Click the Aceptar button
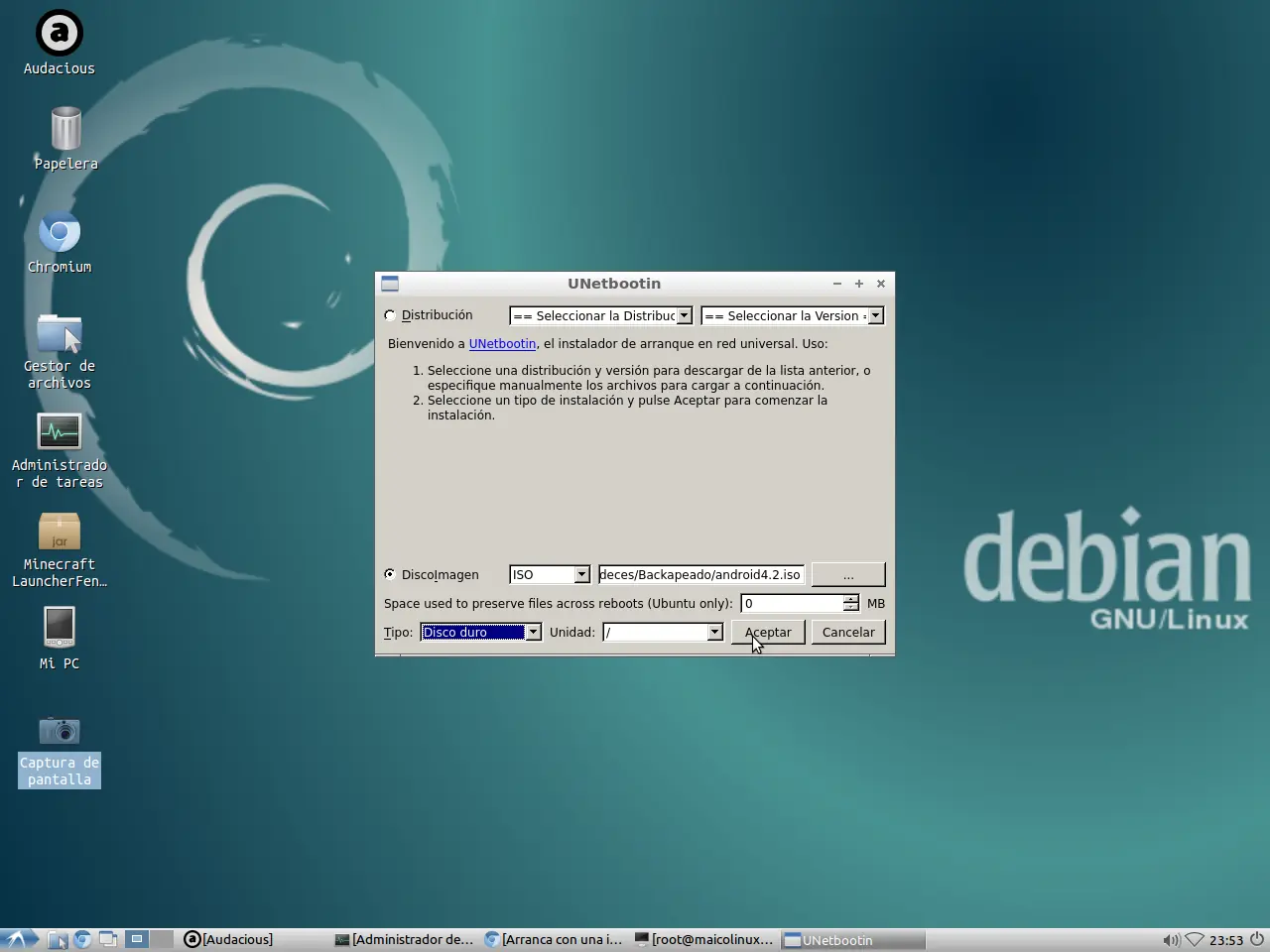The width and height of the screenshot is (1270, 952). 768,632
